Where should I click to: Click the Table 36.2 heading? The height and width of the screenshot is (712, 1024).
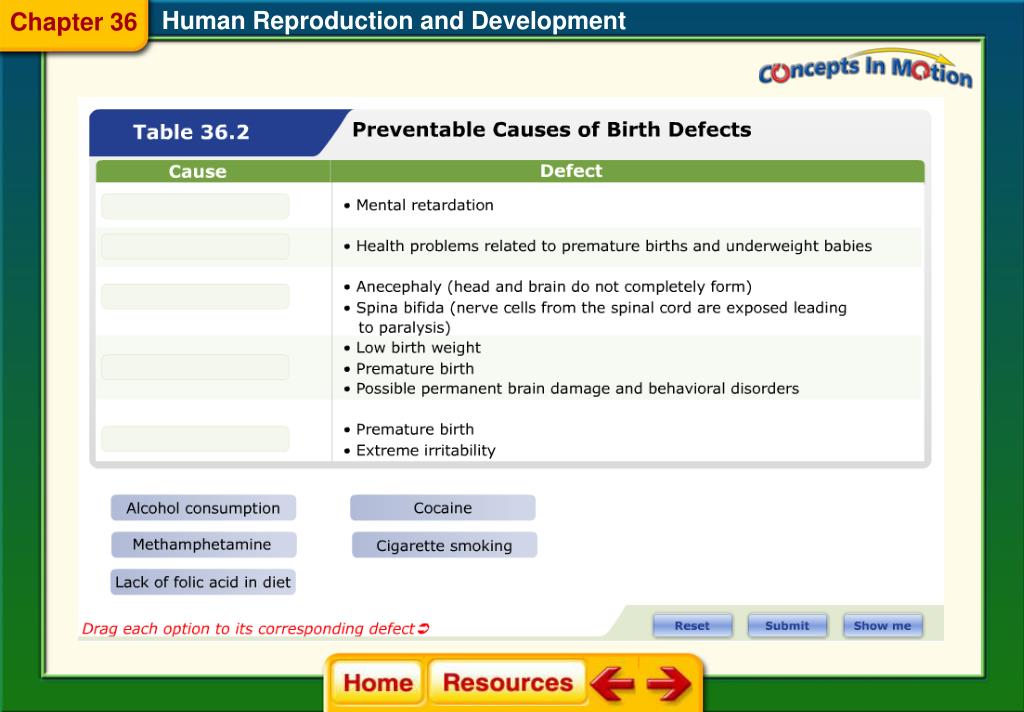pos(191,132)
